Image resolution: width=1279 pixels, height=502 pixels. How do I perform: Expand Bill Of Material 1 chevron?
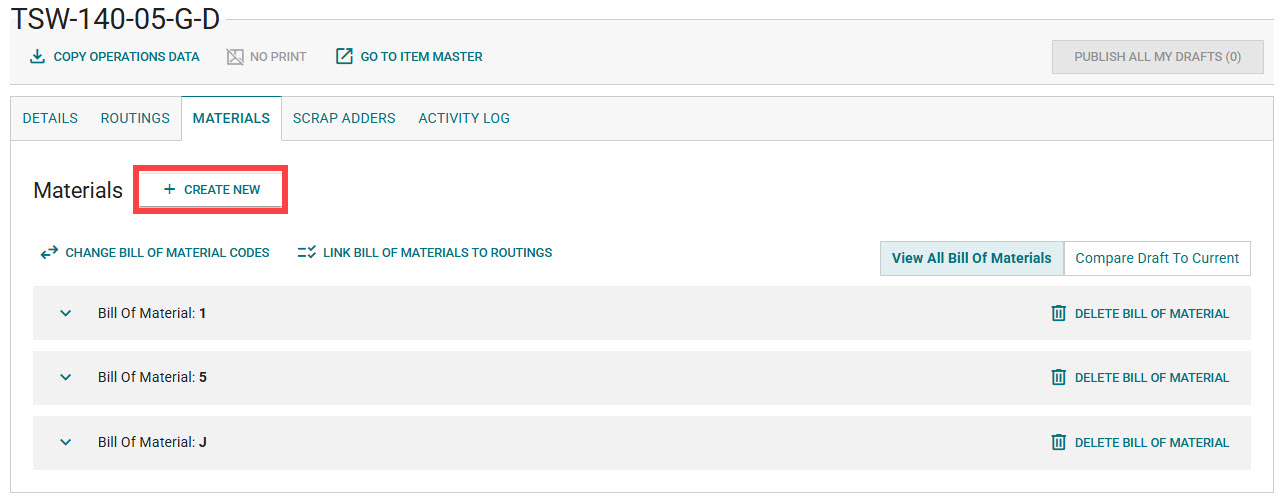point(66,313)
